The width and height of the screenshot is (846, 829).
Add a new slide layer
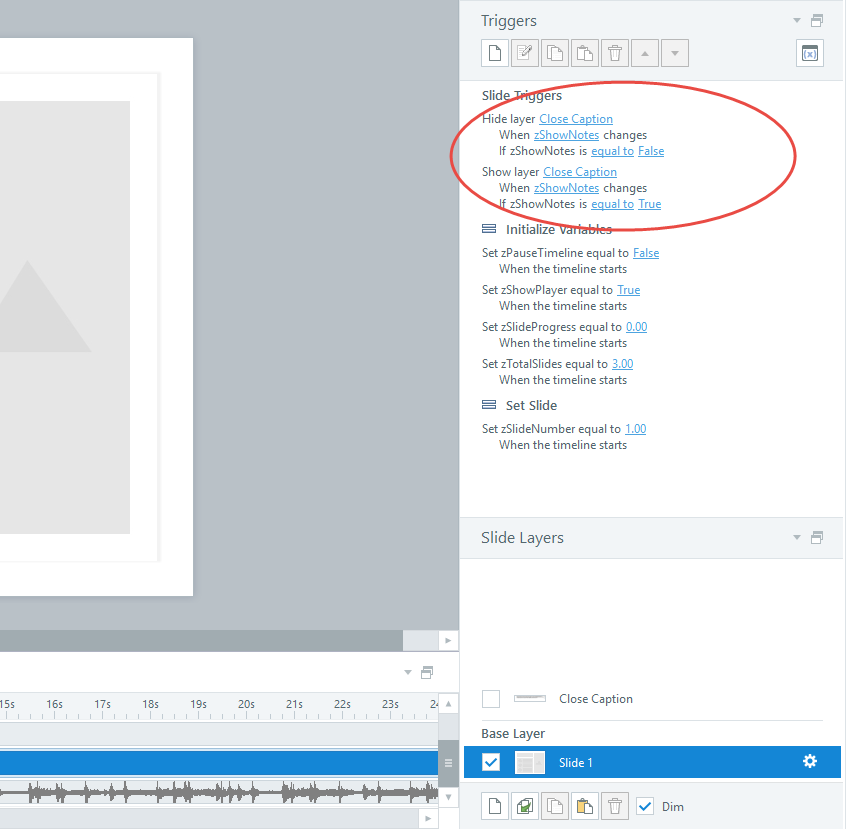tap(494, 806)
